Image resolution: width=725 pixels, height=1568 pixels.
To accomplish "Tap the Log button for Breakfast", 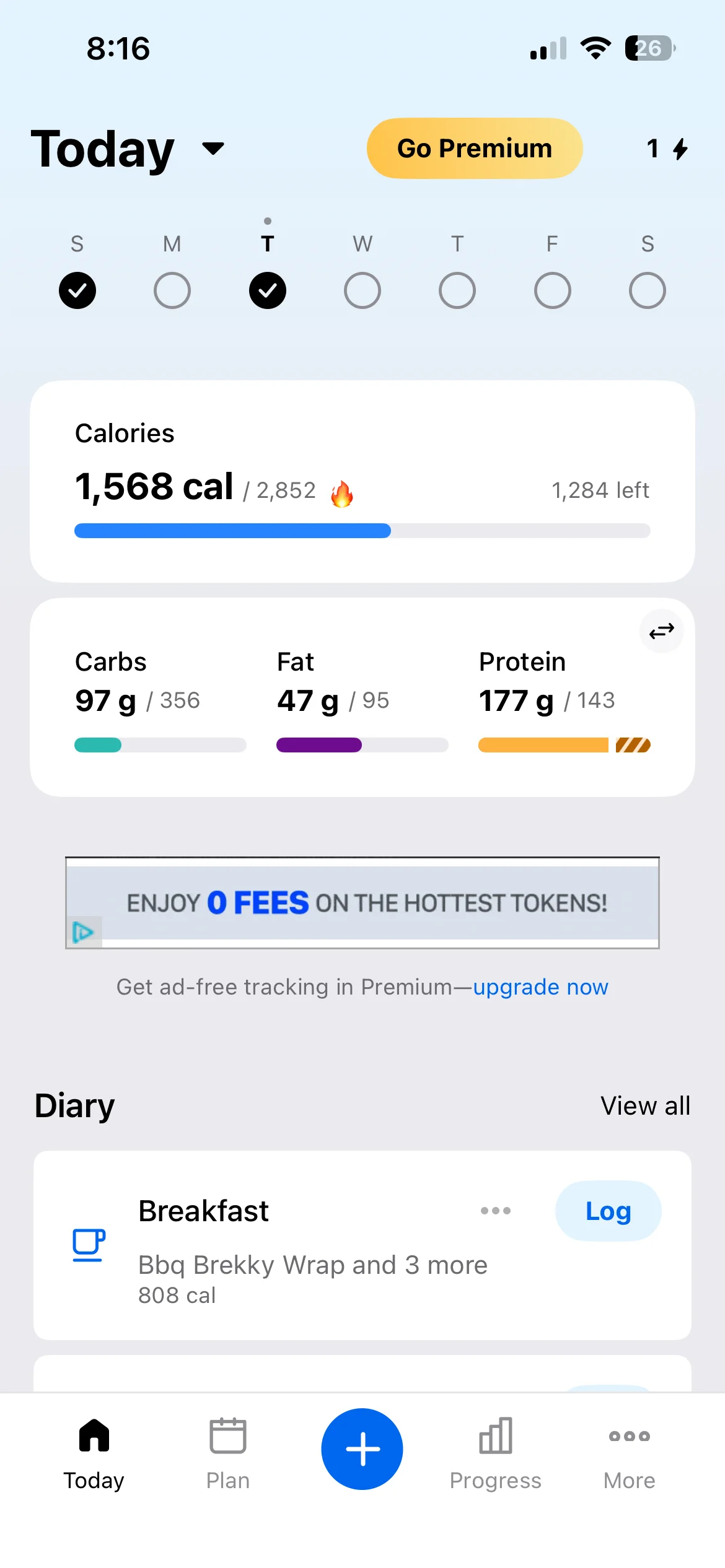I will click(608, 1211).
